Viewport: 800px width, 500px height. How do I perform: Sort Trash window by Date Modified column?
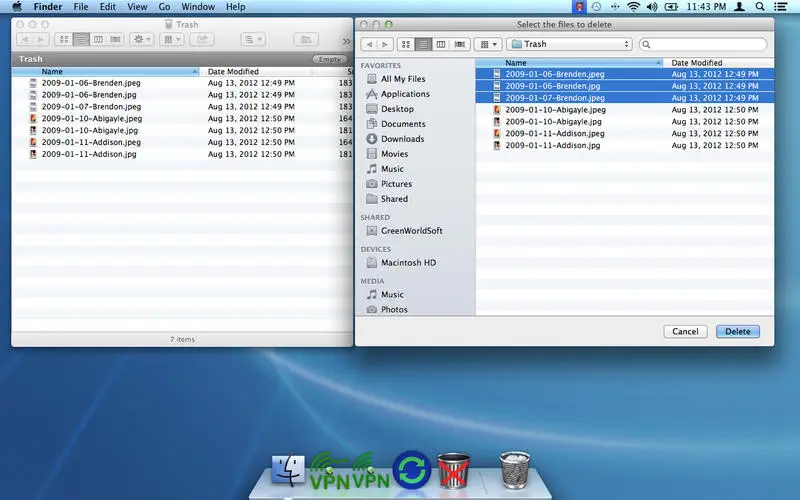[x=255, y=72]
